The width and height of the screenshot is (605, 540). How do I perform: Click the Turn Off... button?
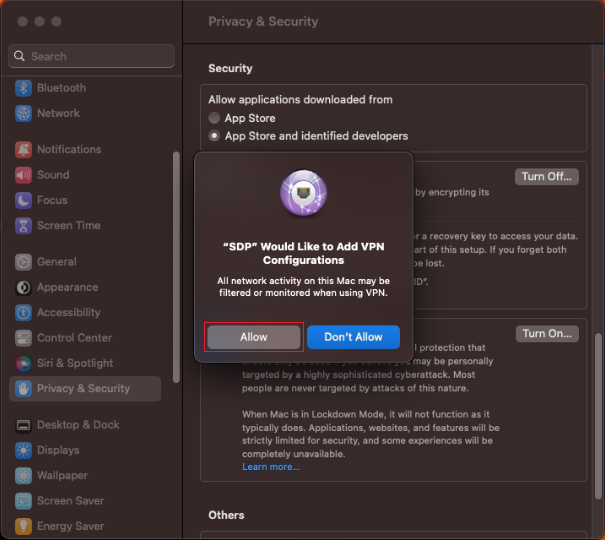tap(547, 177)
